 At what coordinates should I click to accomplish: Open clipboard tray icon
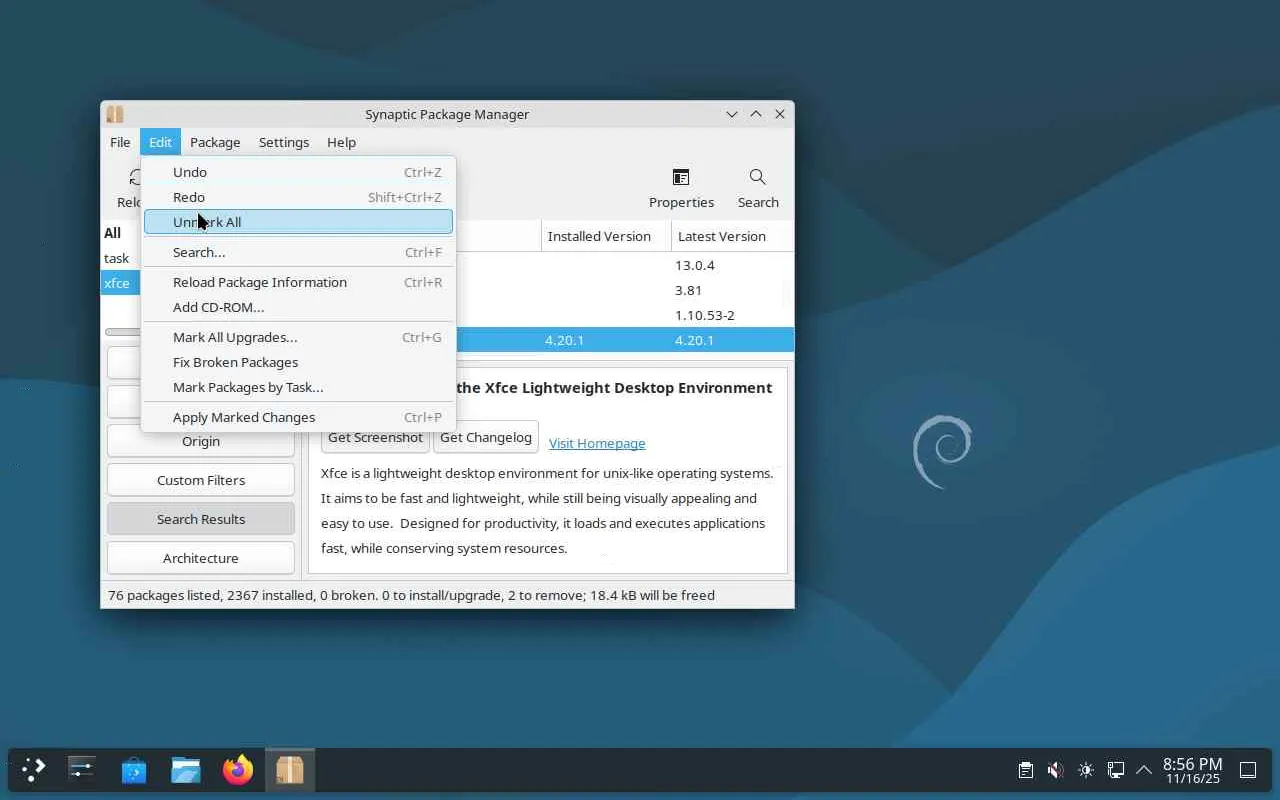pos(1026,770)
